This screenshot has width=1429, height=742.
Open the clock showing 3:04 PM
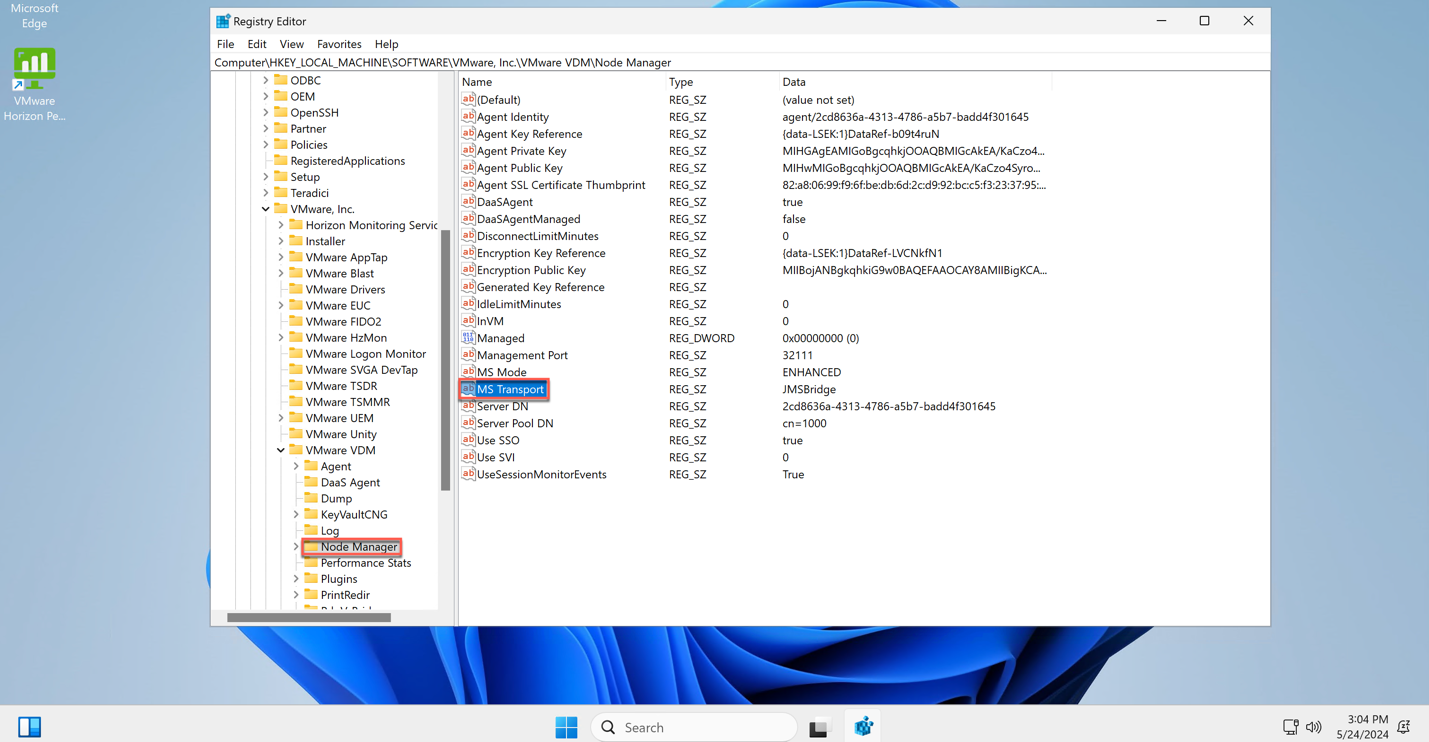(1362, 727)
